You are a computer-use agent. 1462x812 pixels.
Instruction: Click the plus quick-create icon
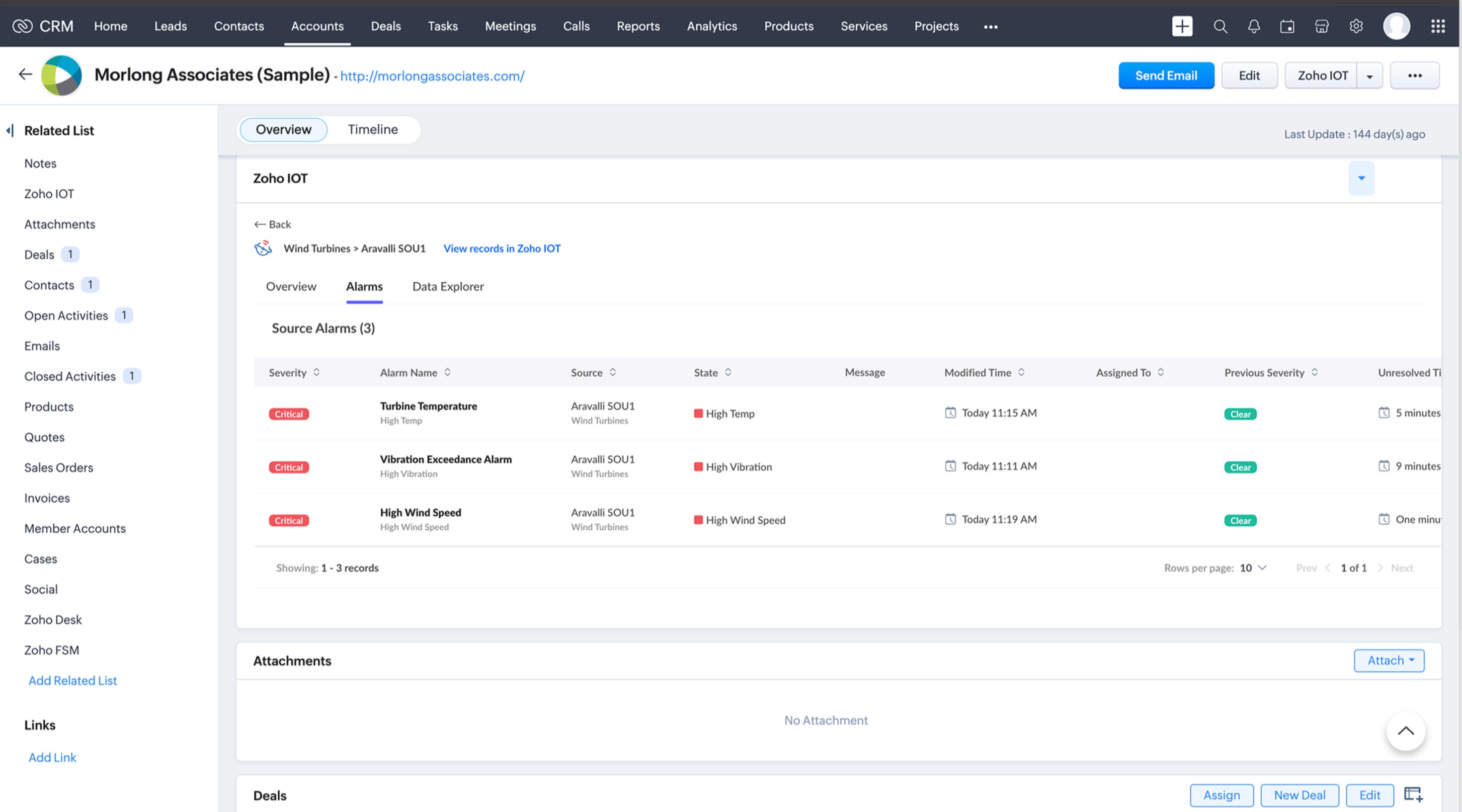click(1182, 26)
